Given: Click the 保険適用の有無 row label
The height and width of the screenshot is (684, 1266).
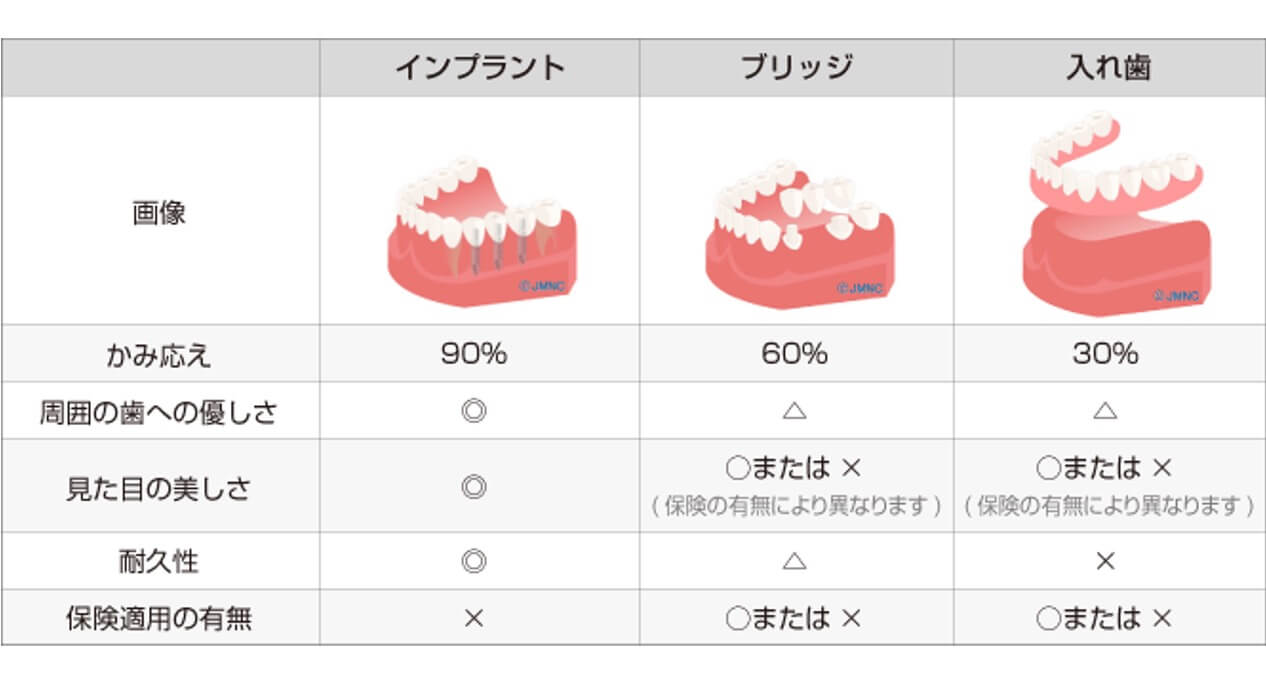Looking at the screenshot, I should click(x=159, y=618).
